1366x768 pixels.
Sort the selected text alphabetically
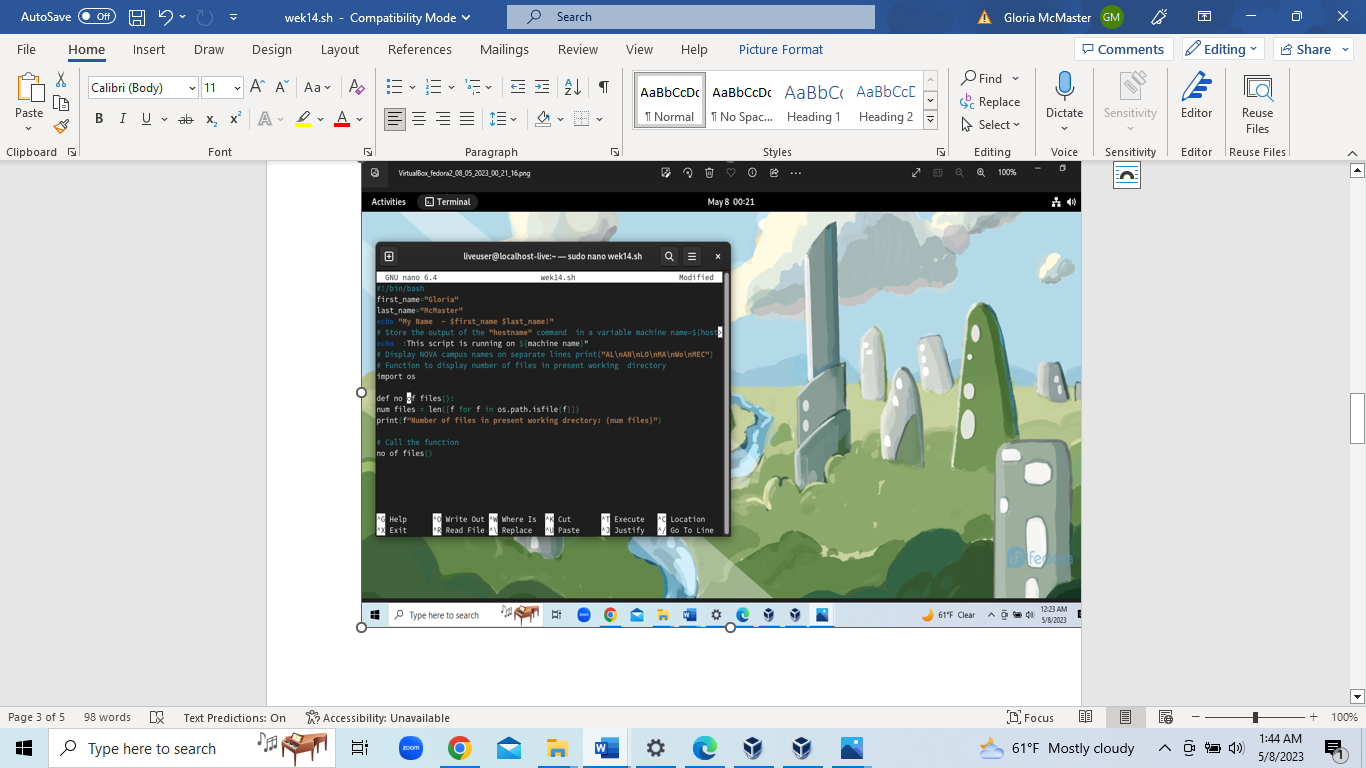[572, 87]
